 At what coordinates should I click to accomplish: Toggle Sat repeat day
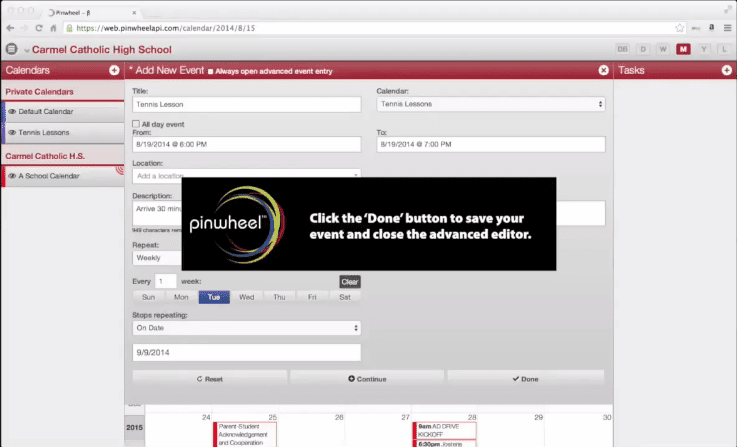tap(345, 297)
